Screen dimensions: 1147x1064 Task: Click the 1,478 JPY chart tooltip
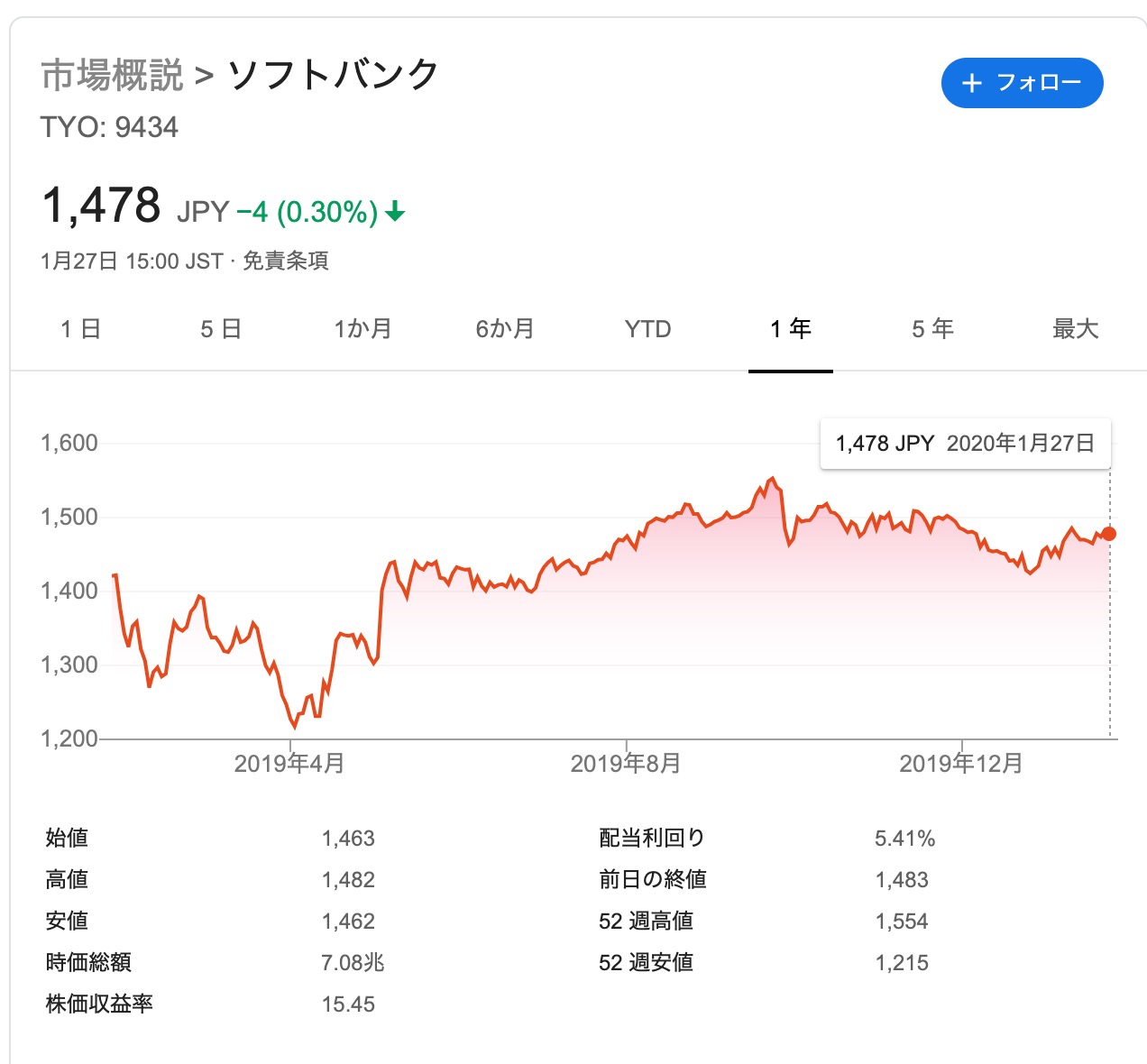tap(966, 444)
